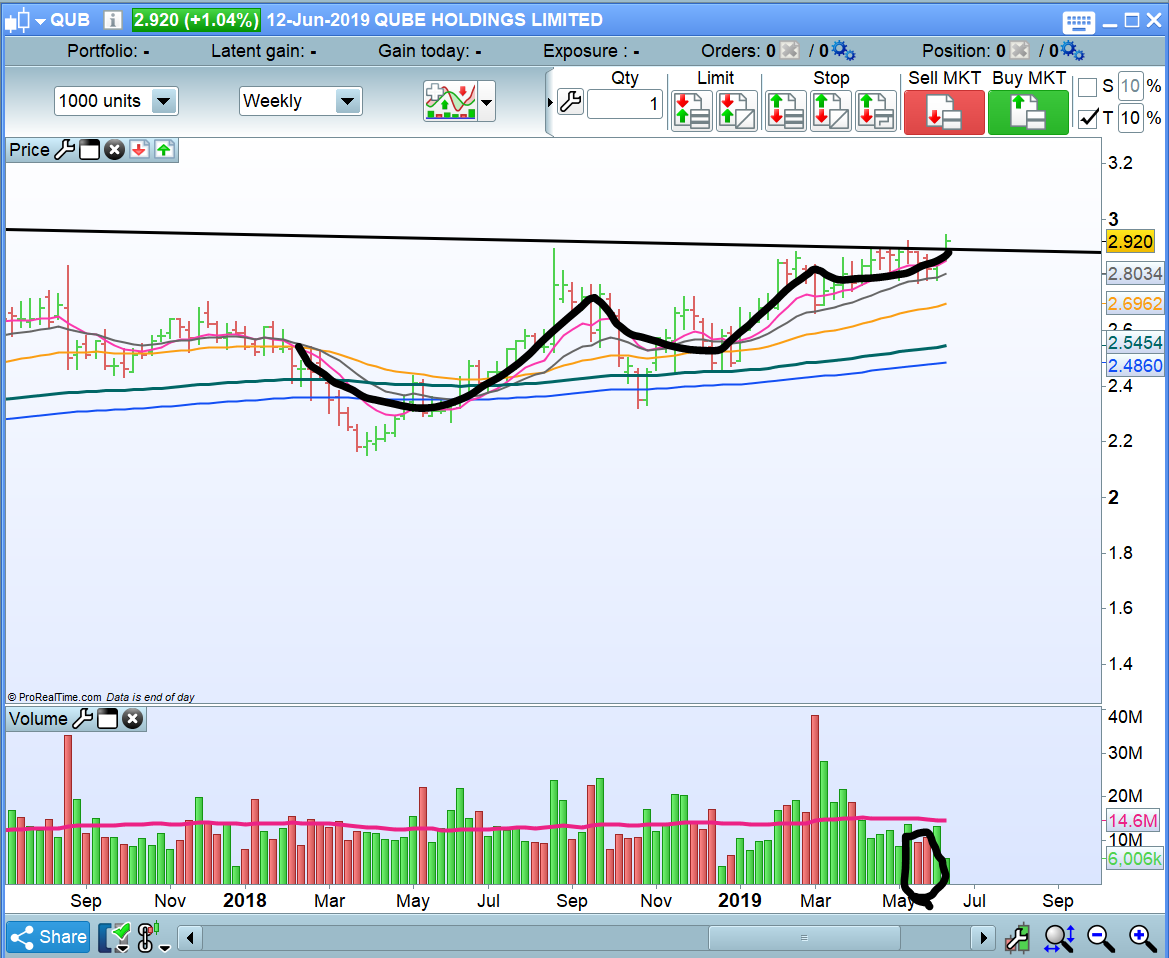Click the 2.8034 moving average label
The height and width of the screenshot is (958, 1169).
[x=1135, y=274]
